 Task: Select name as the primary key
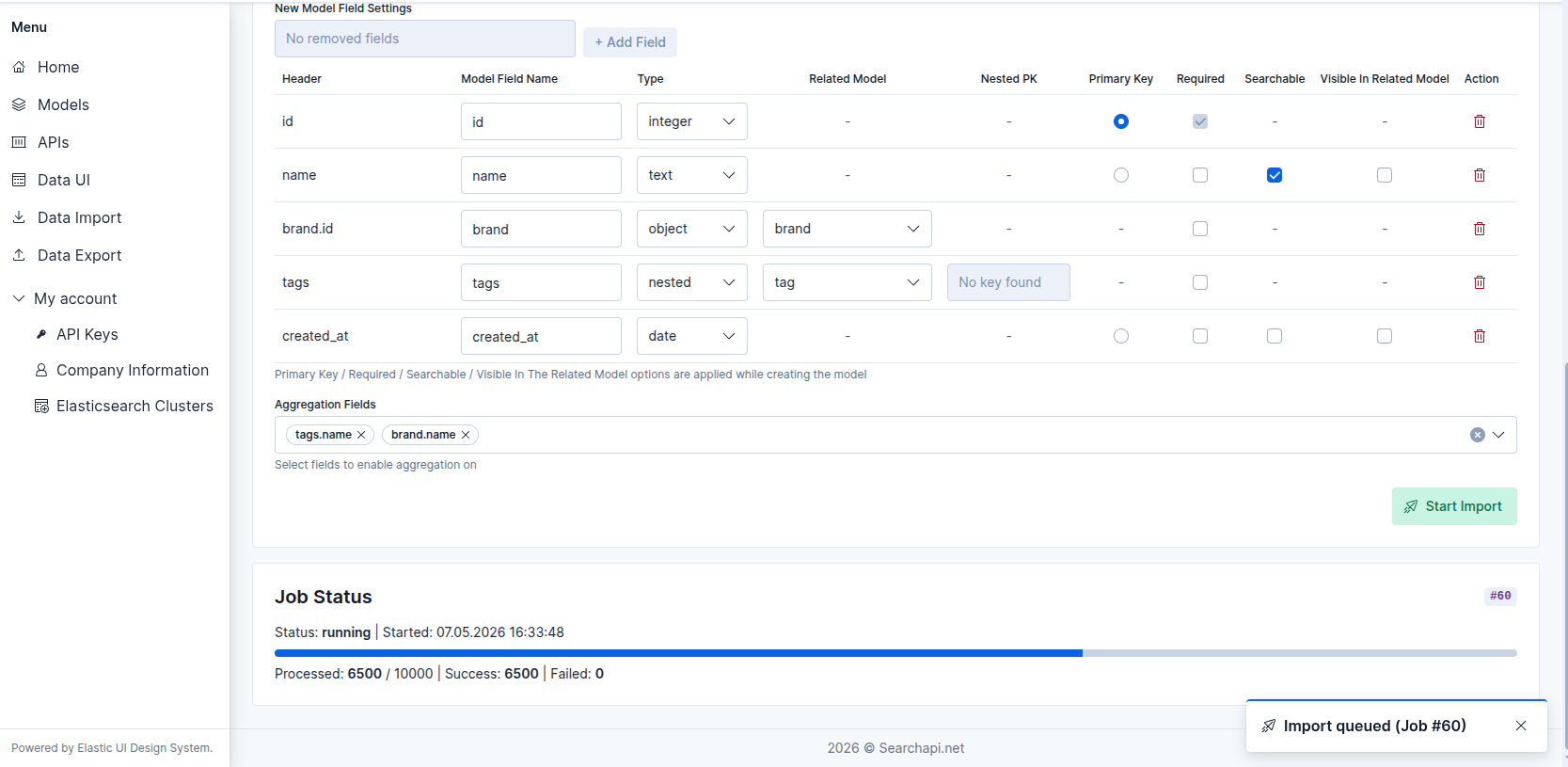tap(1121, 175)
